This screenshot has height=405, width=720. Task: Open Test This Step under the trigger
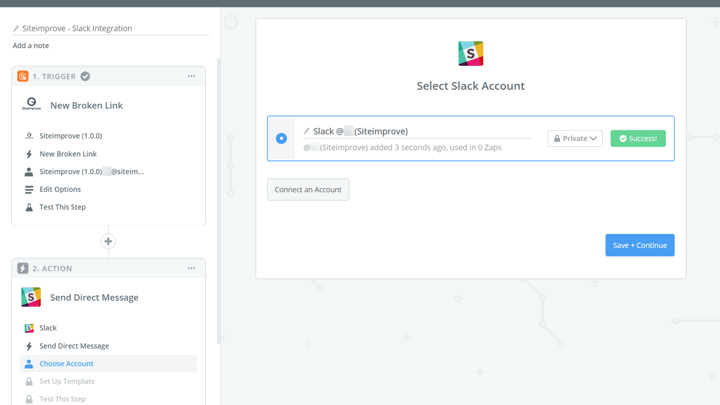pos(62,207)
